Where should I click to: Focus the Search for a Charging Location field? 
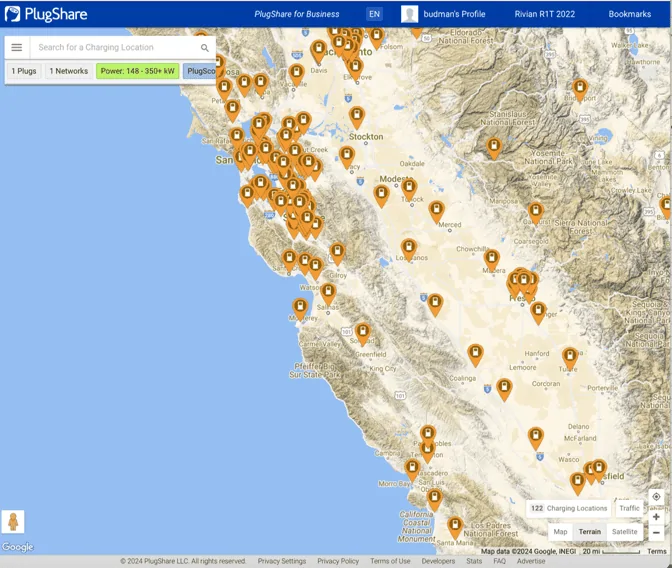tap(113, 47)
